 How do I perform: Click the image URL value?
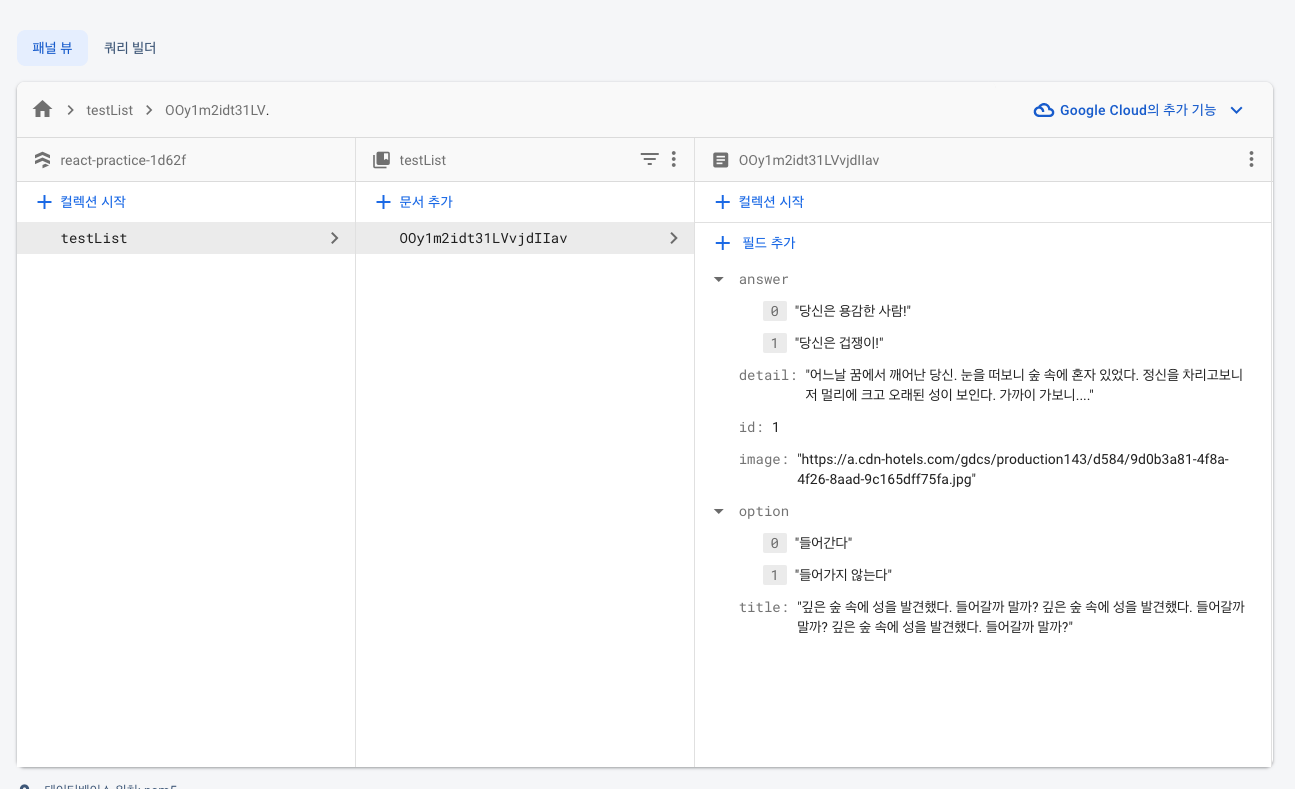(1013, 469)
